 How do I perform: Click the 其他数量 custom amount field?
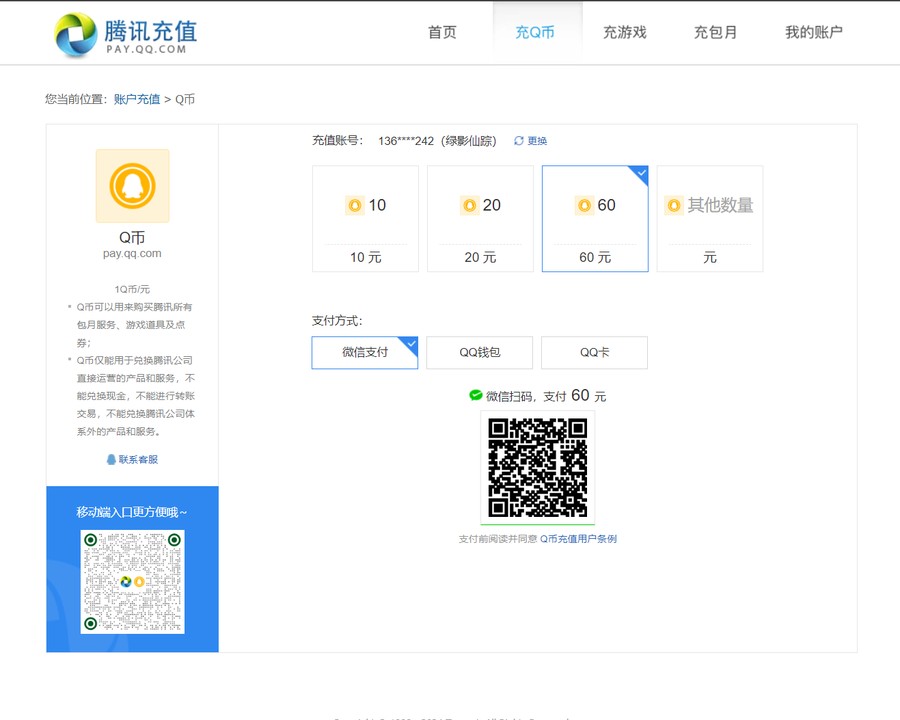click(x=720, y=205)
